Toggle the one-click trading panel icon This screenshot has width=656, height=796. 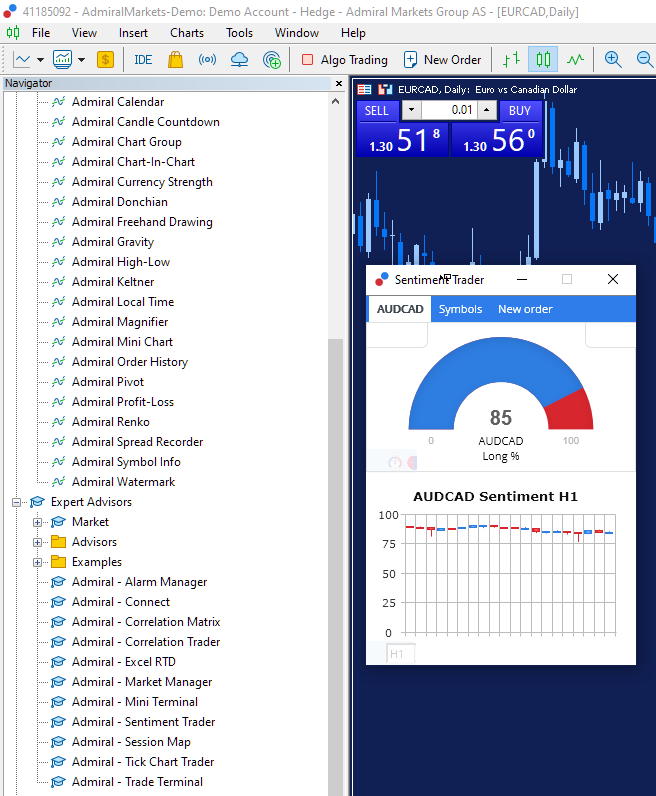coord(364,90)
